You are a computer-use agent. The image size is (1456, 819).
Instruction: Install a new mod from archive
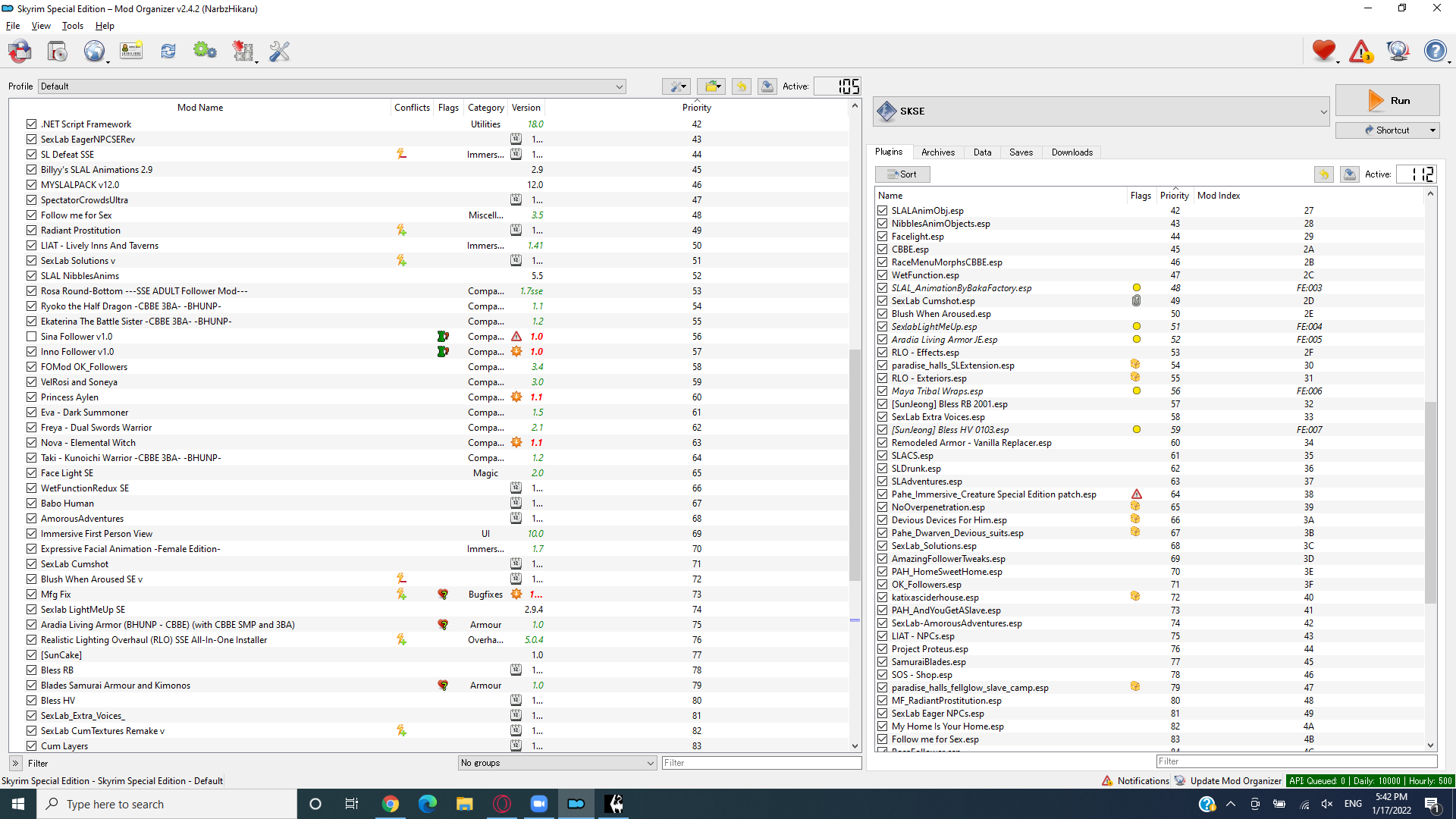[58, 52]
